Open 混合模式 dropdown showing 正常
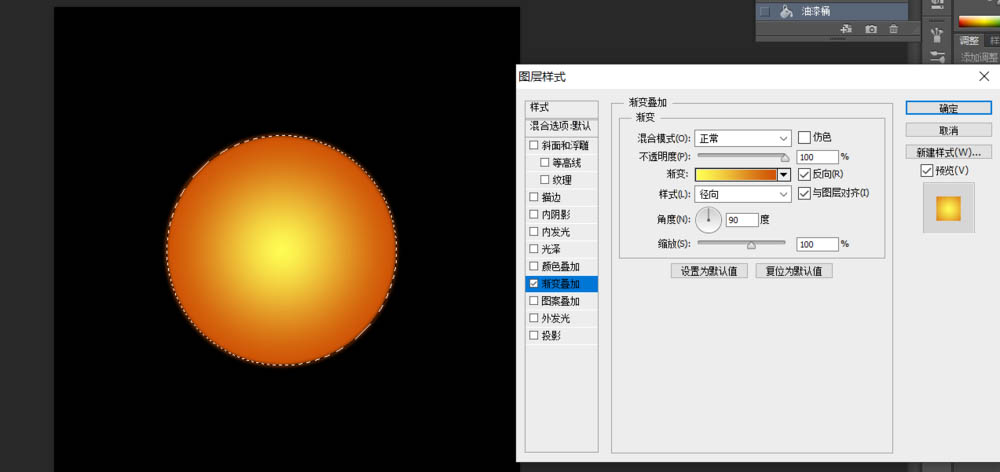The width and height of the screenshot is (1000, 472). (x=742, y=138)
